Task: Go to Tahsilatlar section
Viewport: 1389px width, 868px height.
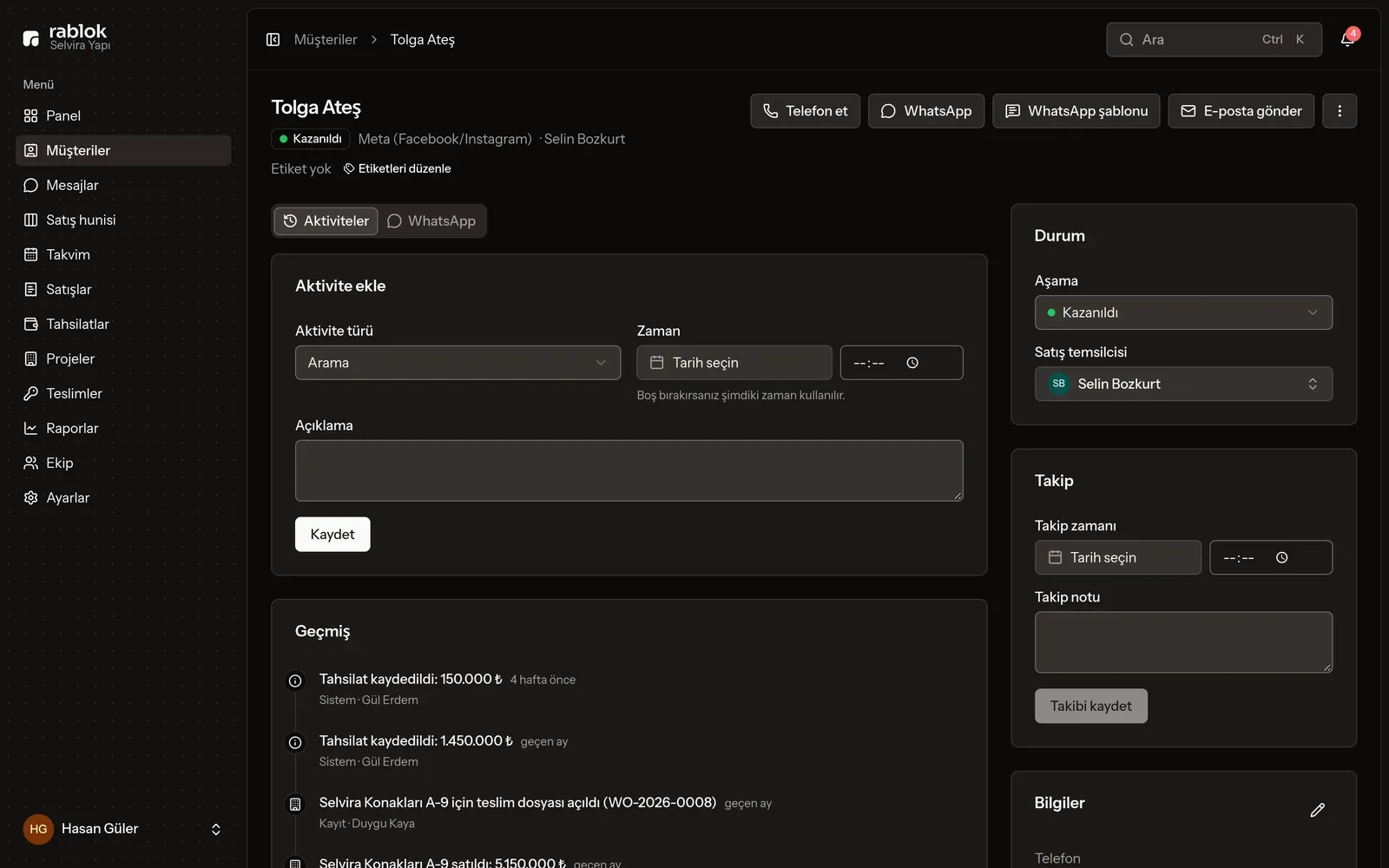Action: point(123,324)
